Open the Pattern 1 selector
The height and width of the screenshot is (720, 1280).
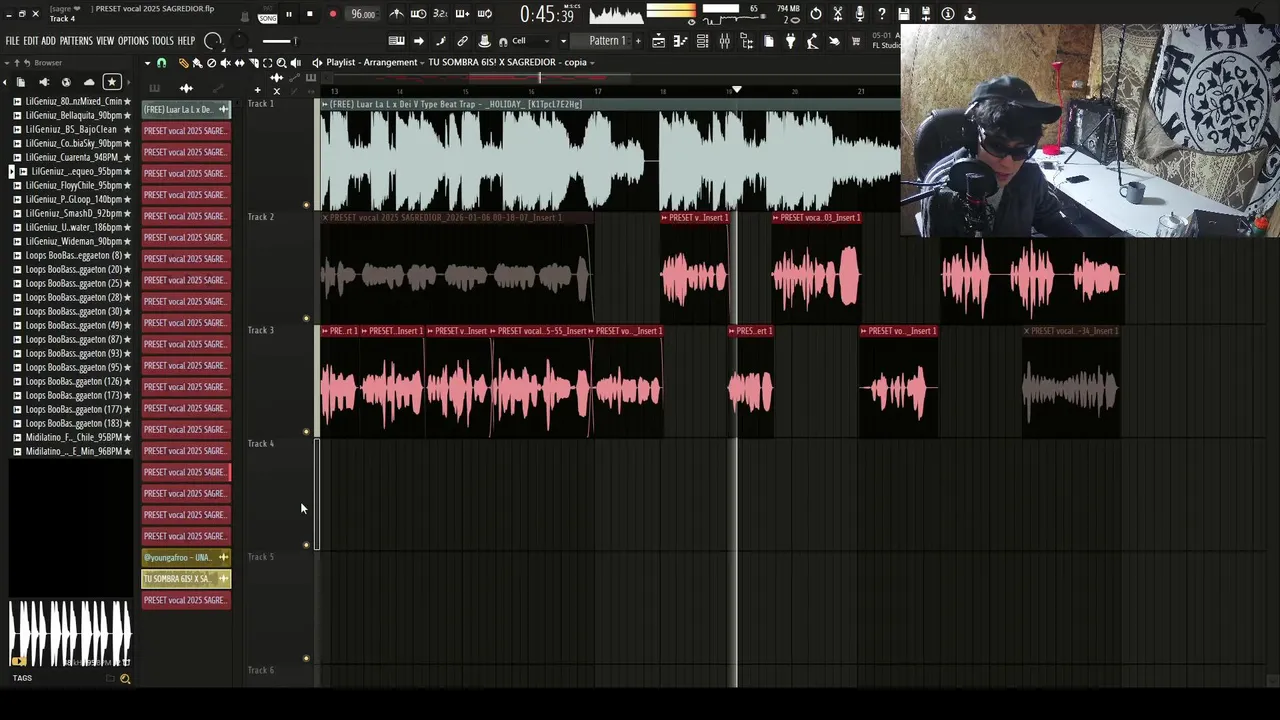click(x=607, y=41)
